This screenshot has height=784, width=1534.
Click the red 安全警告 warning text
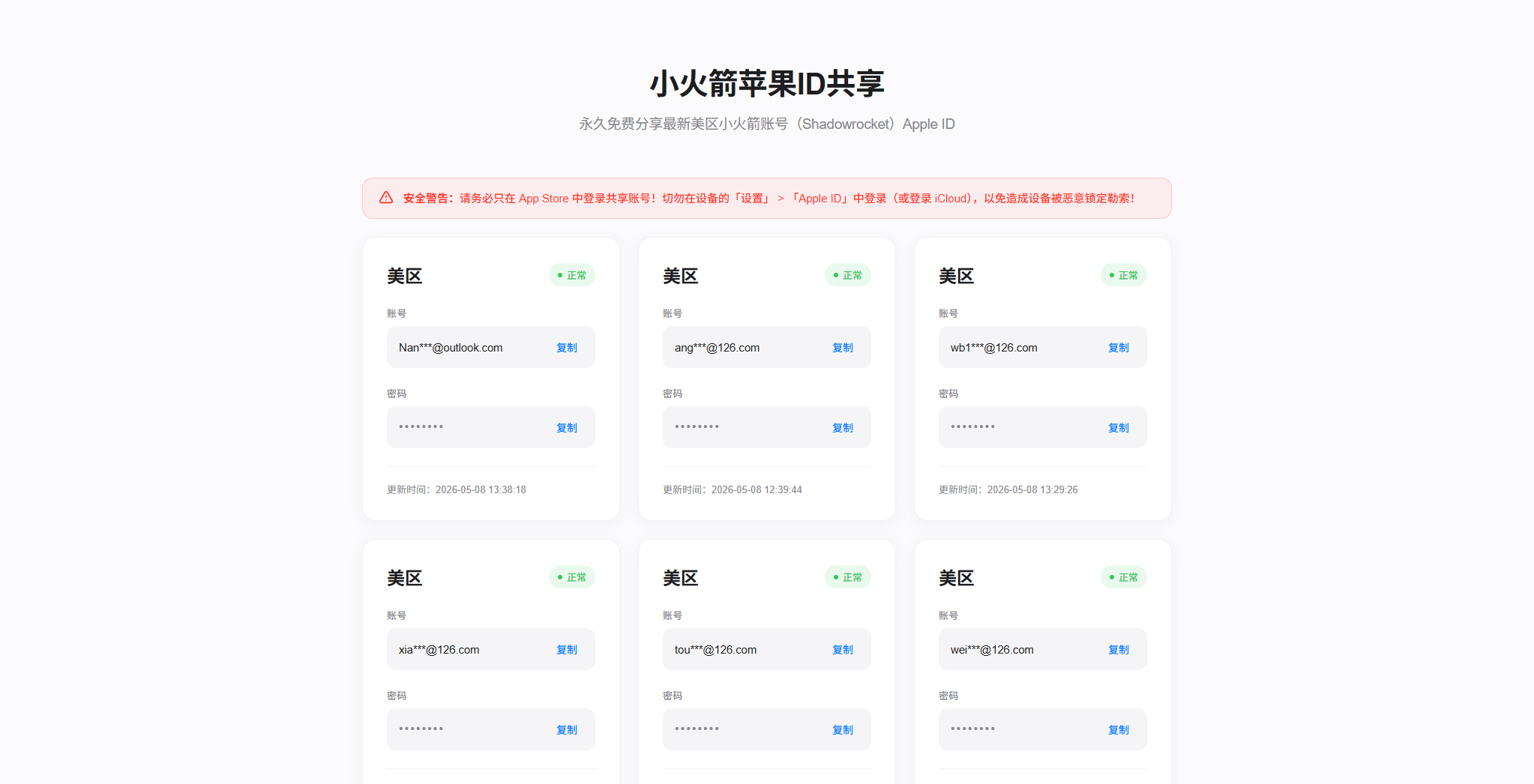(769, 198)
